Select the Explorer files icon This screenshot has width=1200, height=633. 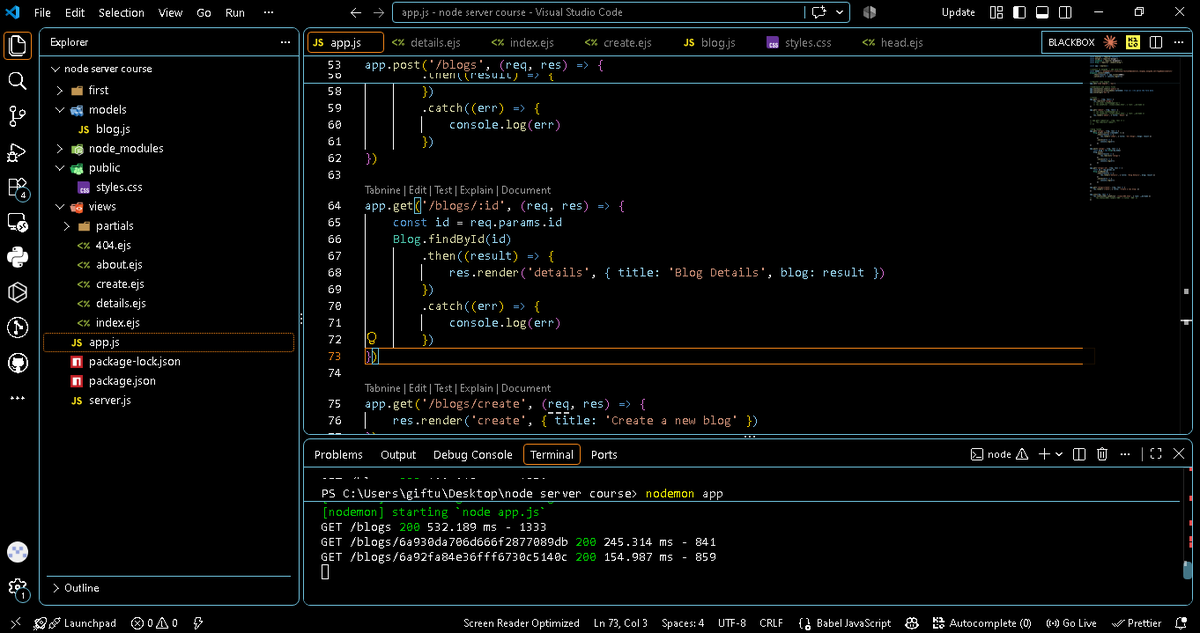coord(17,45)
